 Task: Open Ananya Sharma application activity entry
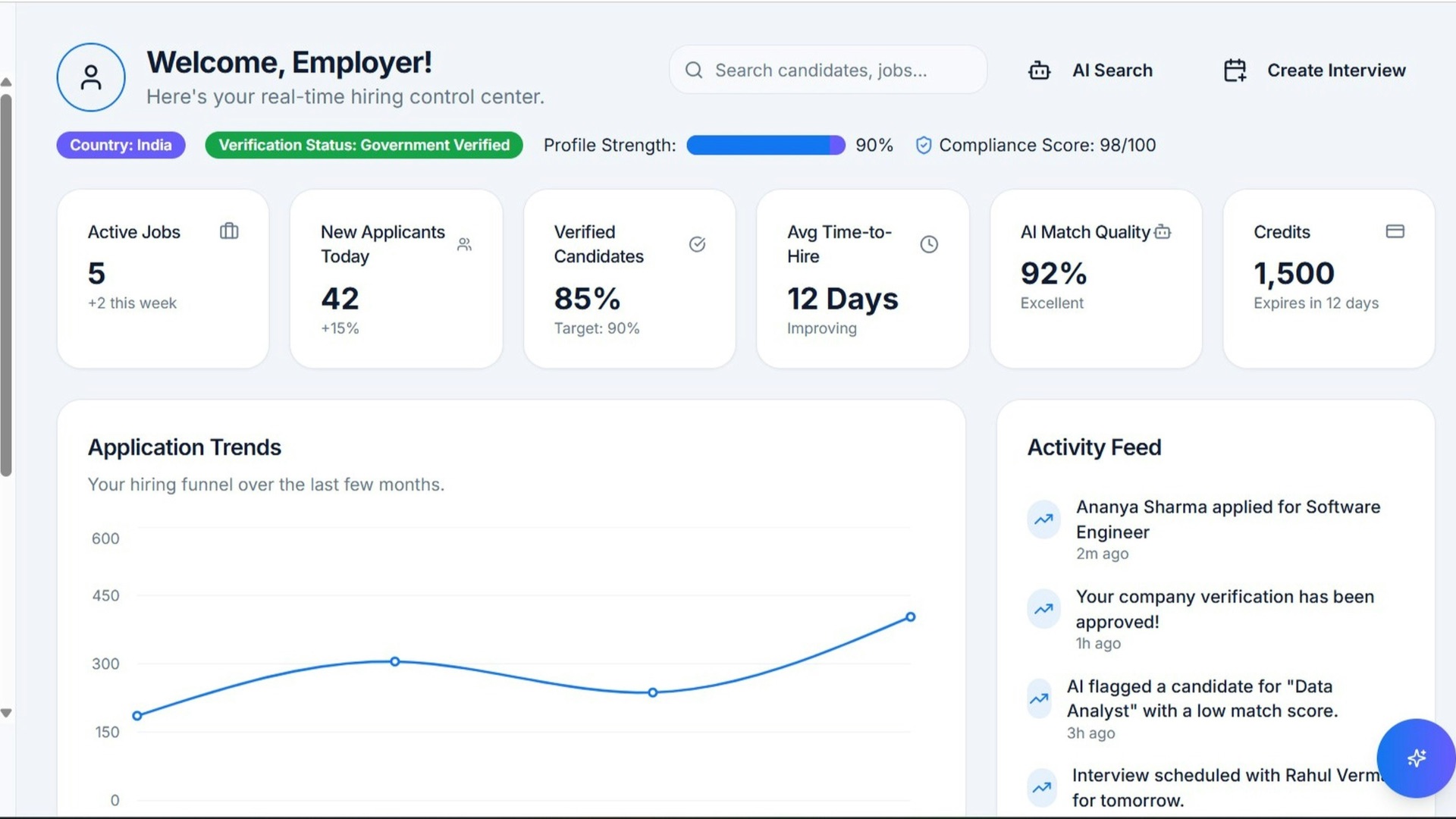click(x=1227, y=519)
